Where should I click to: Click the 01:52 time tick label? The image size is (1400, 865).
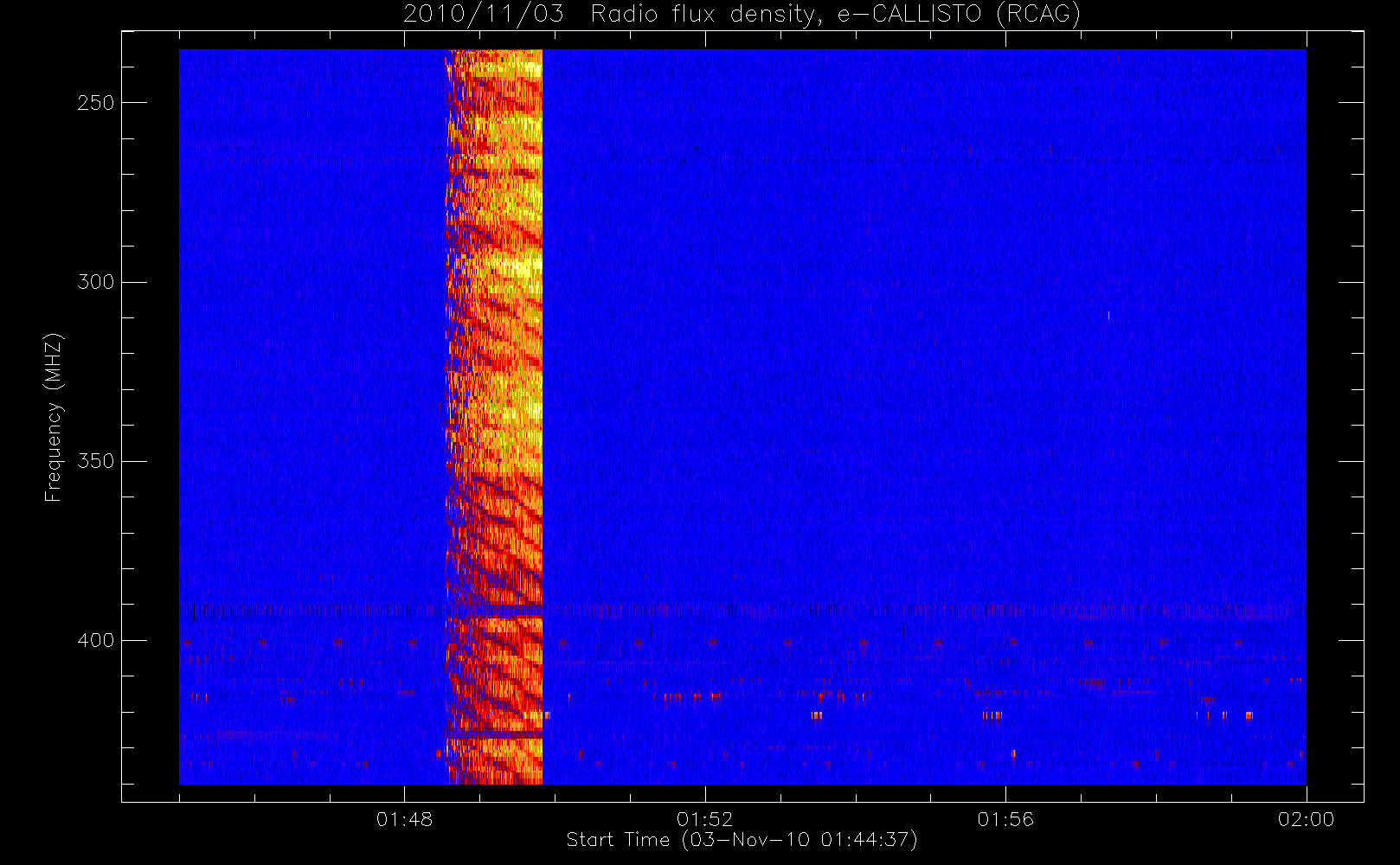(x=704, y=819)
